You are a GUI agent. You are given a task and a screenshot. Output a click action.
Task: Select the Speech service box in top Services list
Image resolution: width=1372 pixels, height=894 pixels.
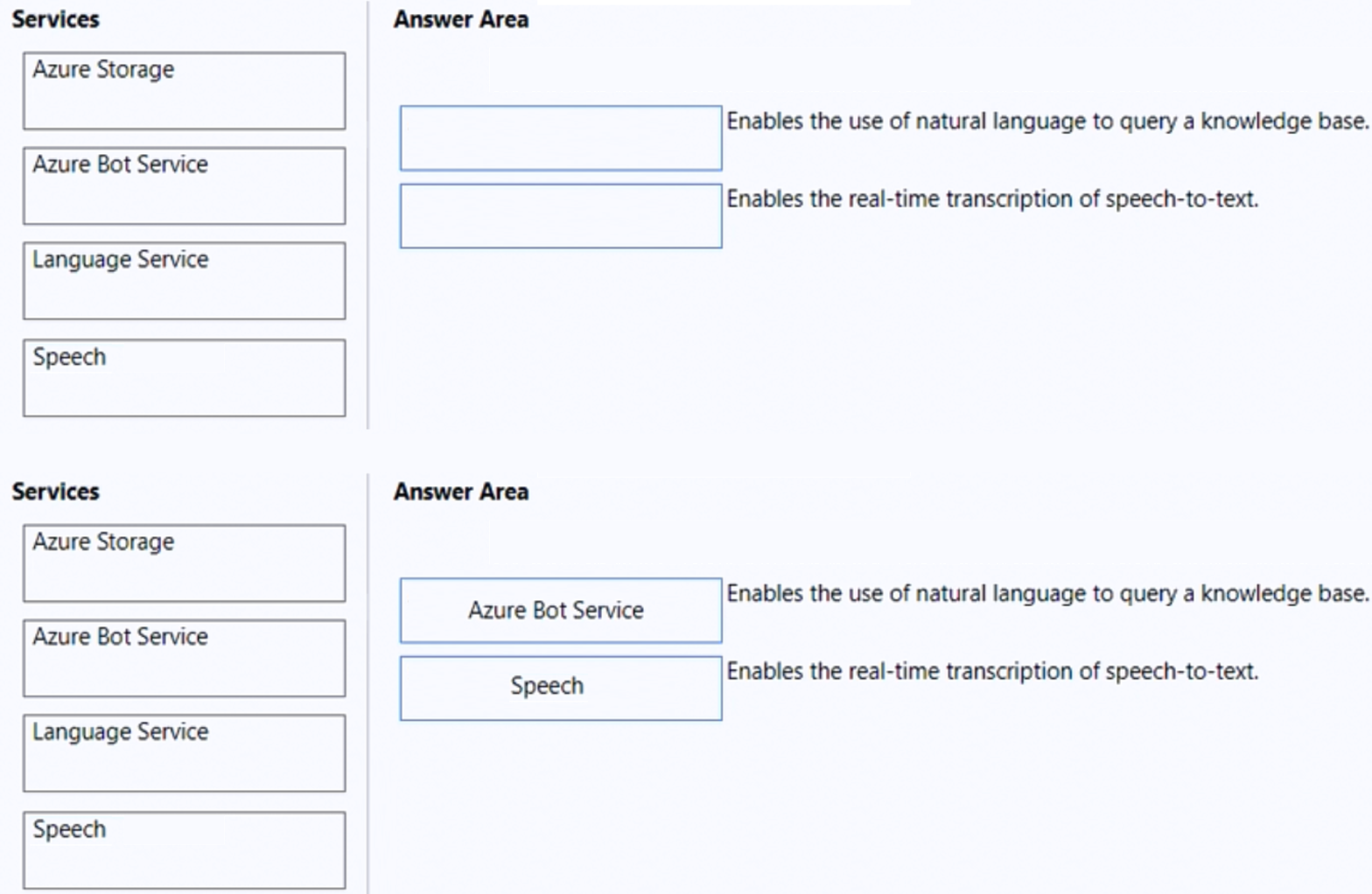tap(184, 377)
